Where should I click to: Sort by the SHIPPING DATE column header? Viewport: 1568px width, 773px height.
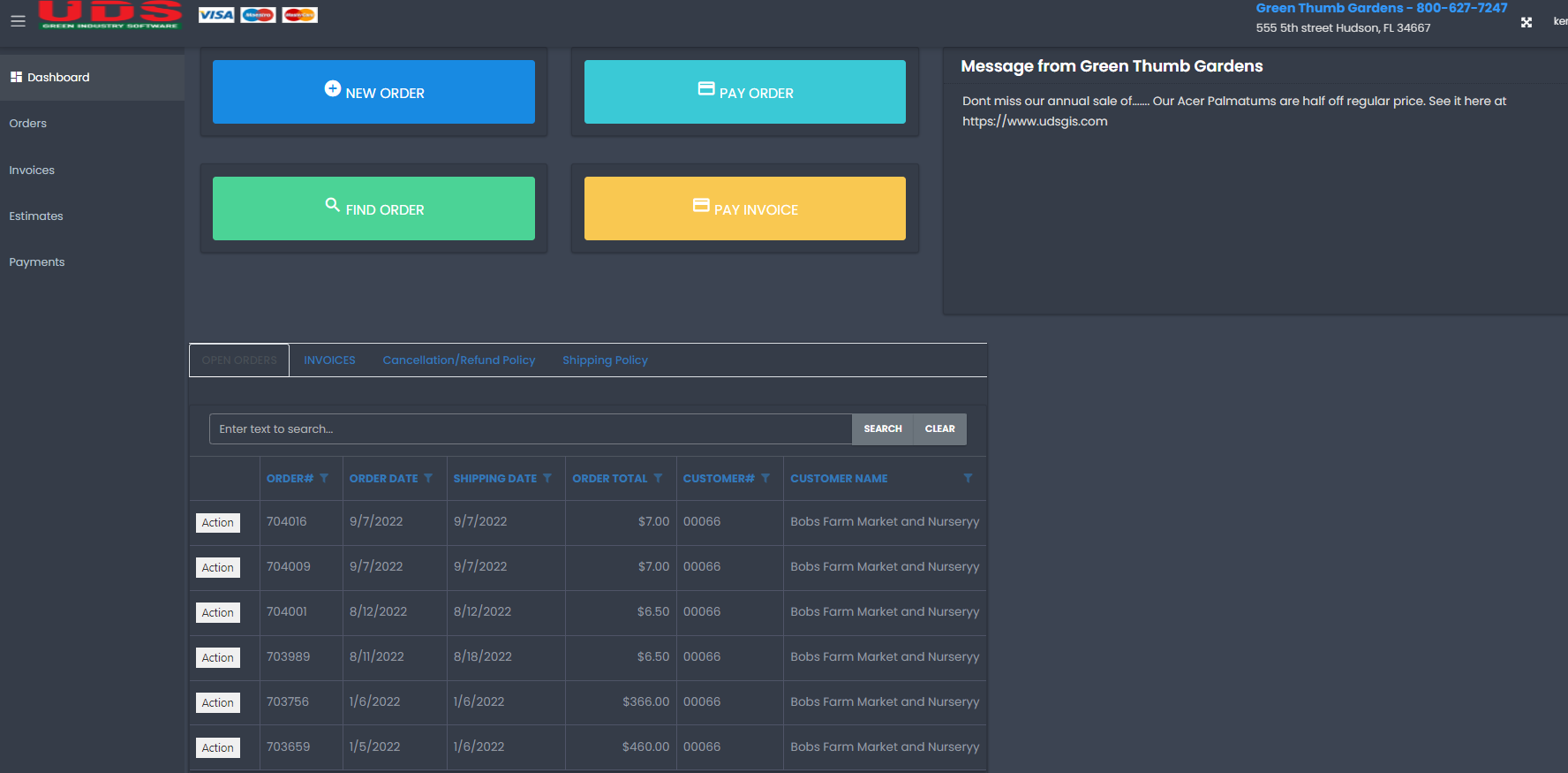click(495, 479)
